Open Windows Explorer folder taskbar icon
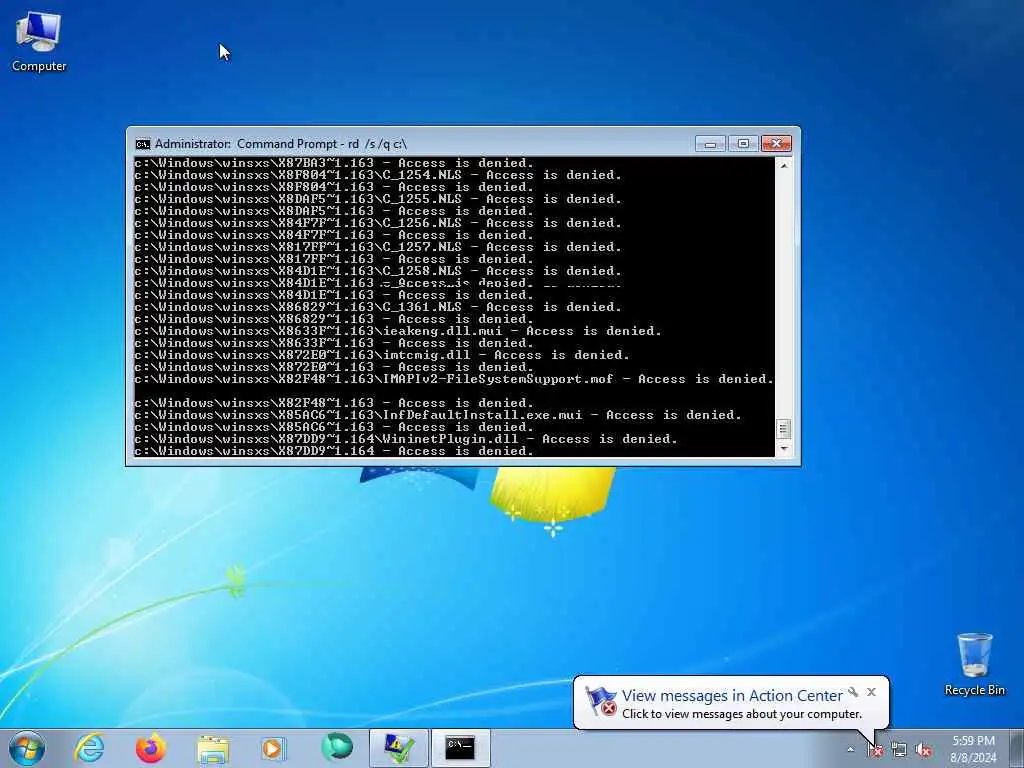1024x768 pixels. pos(213,749)
